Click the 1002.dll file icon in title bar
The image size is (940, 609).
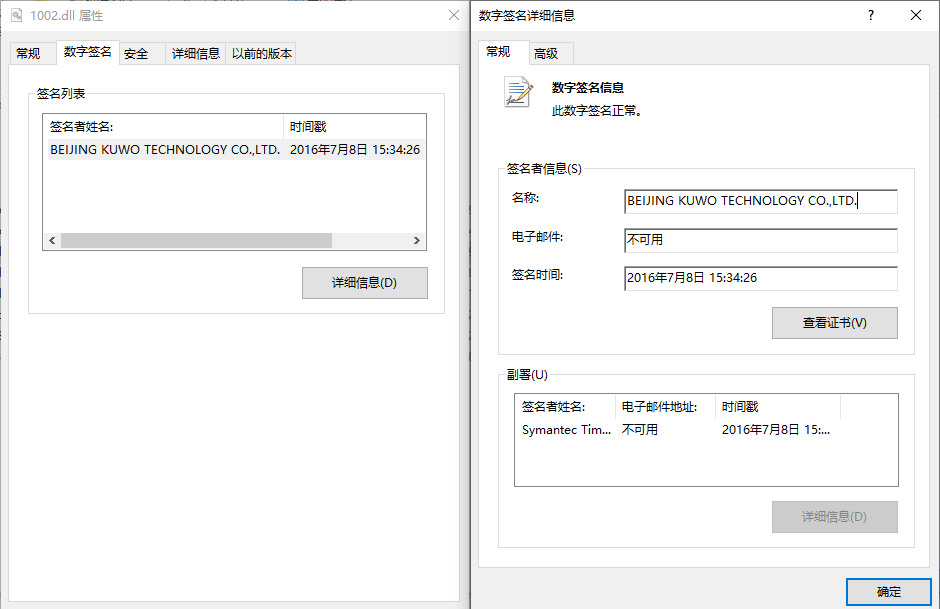[16, 15]
